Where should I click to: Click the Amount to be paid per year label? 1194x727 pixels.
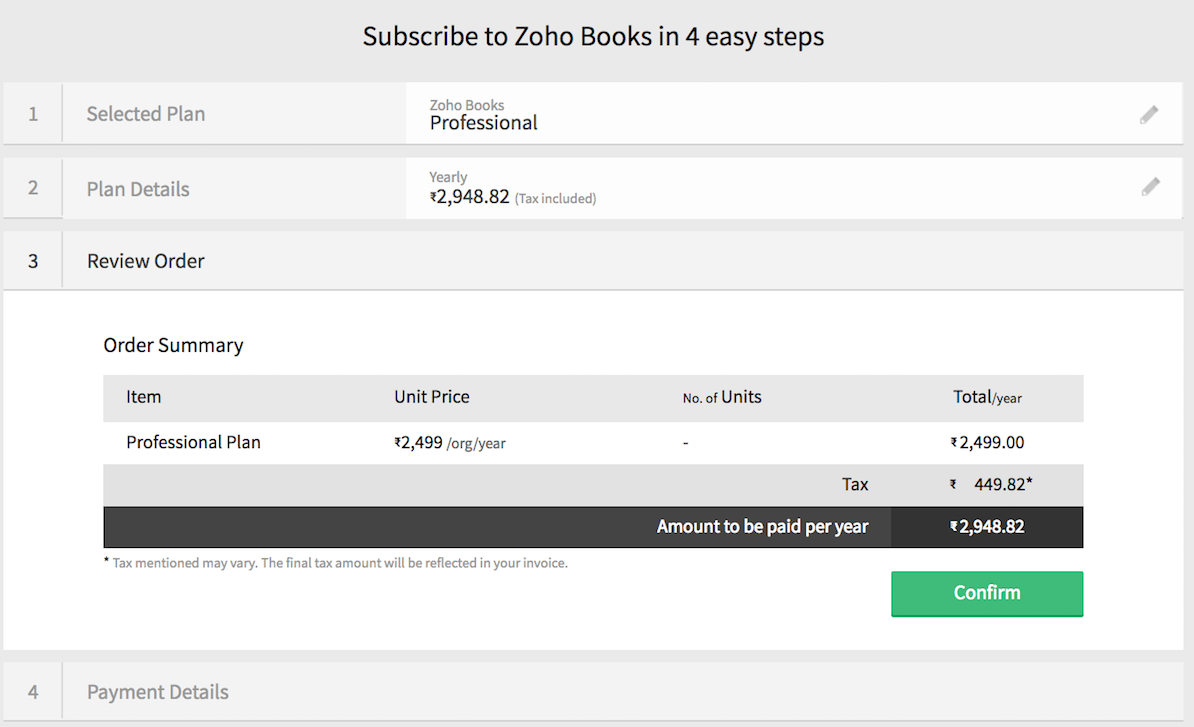tap(762, 526)
